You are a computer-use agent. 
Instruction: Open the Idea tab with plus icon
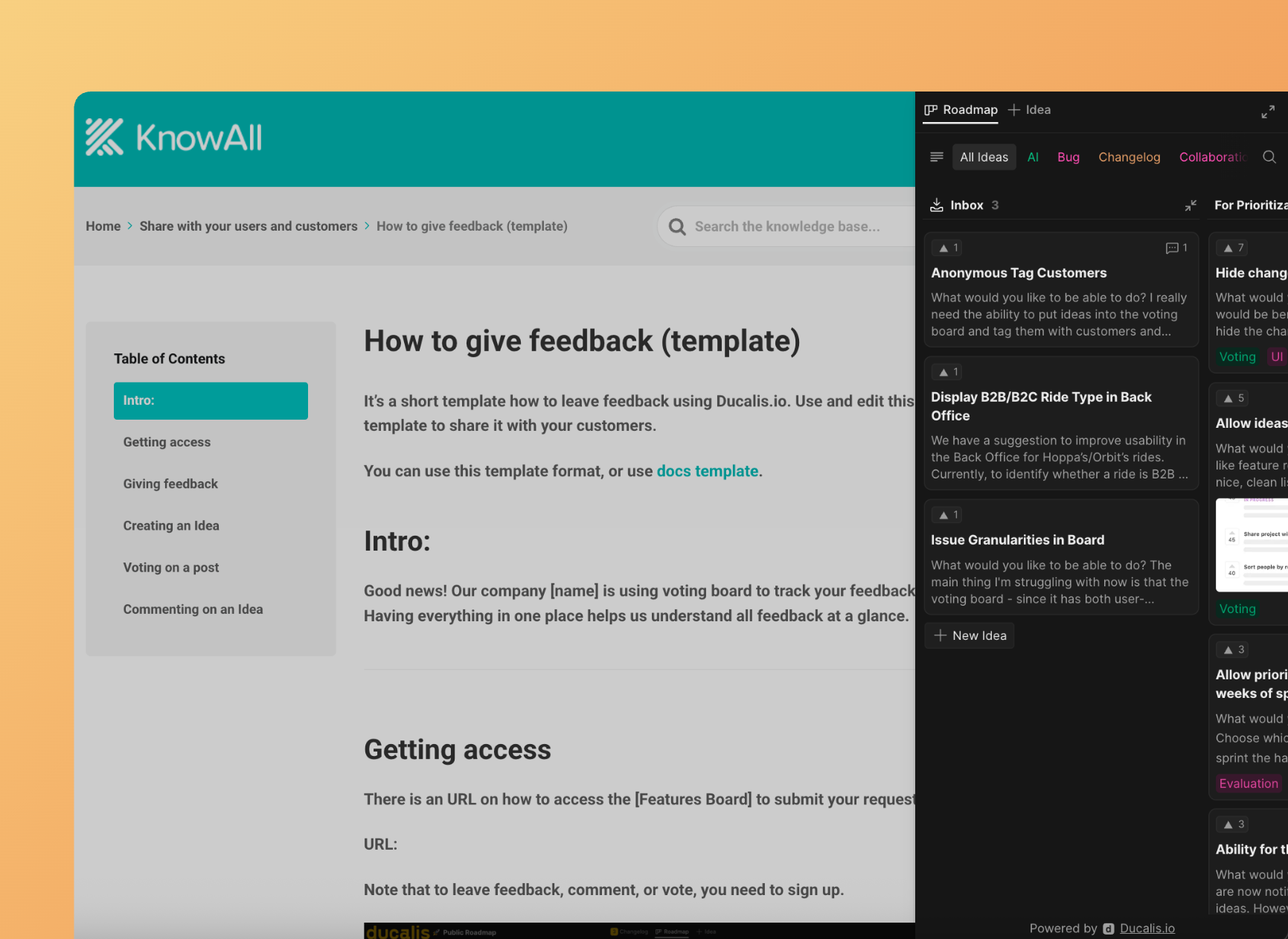[1030, 110]
